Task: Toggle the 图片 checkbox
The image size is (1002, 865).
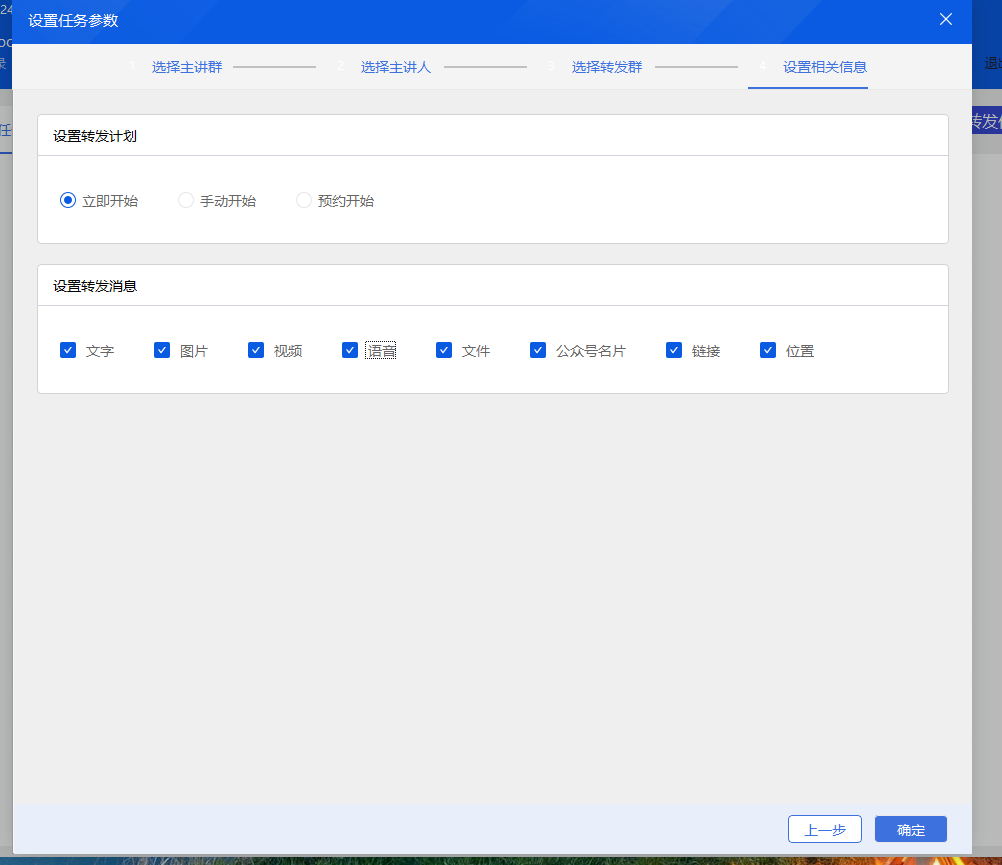Action: pos(162,350)
